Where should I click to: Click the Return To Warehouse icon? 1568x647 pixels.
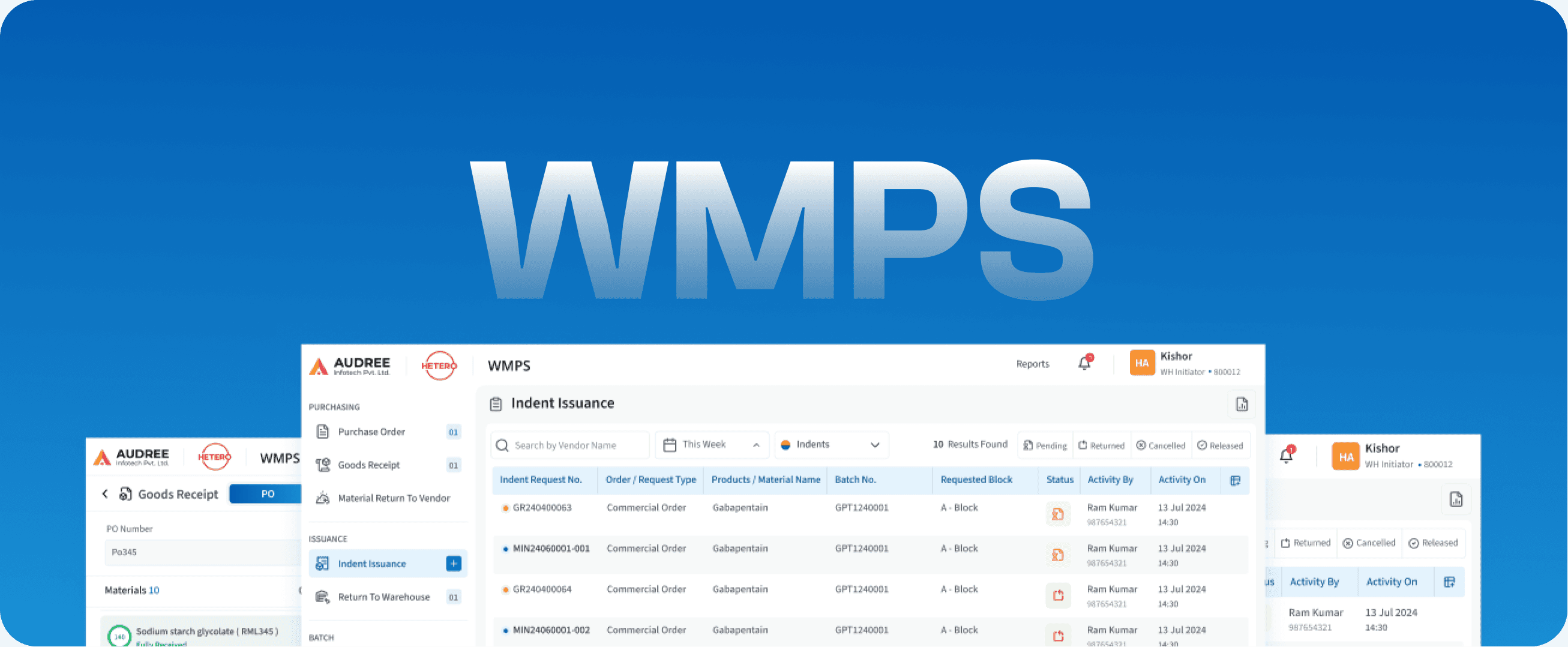tap(323, 597)
